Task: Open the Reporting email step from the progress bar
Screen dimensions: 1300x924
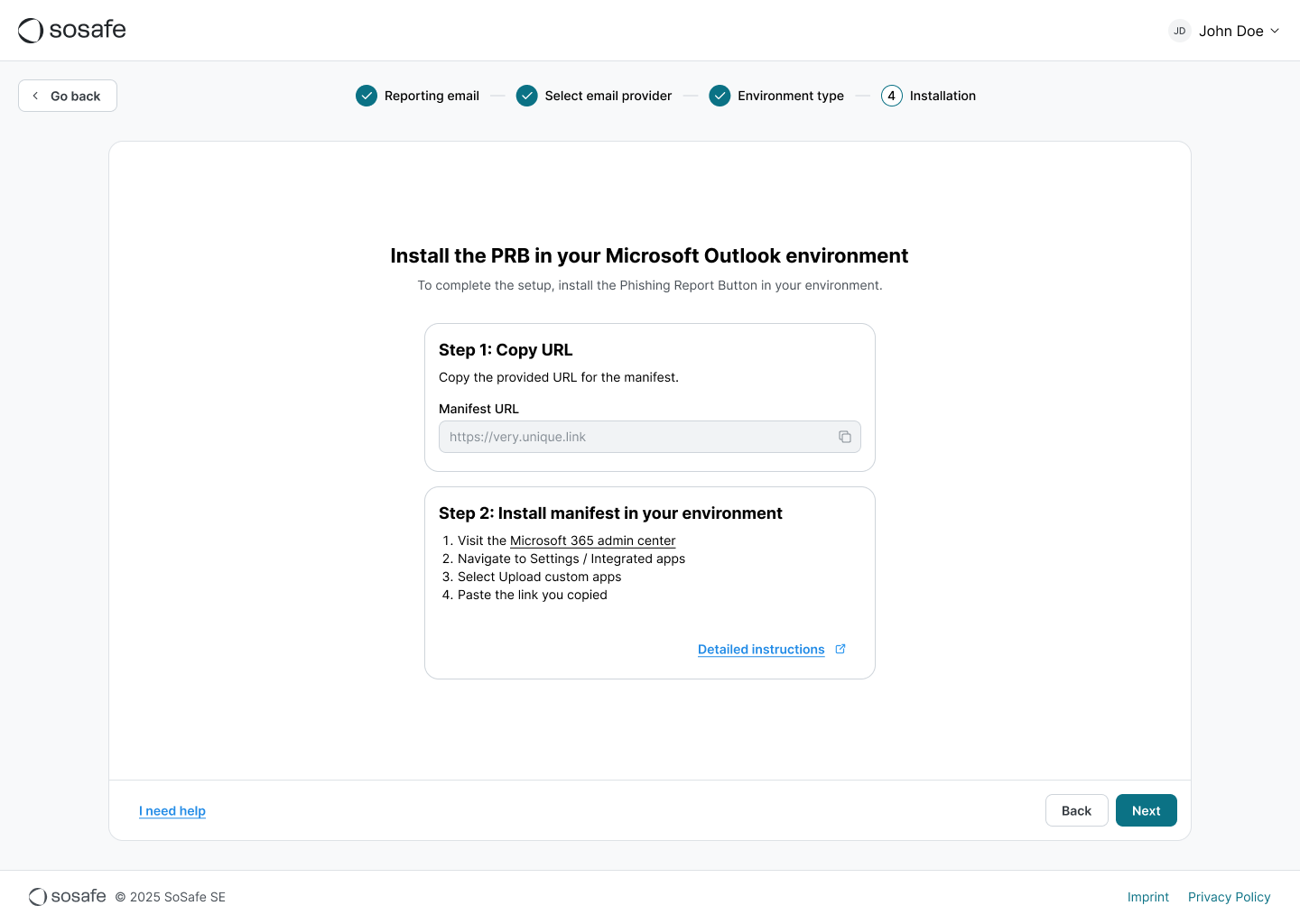Action: pyautogui.click(x=432, y=96)
